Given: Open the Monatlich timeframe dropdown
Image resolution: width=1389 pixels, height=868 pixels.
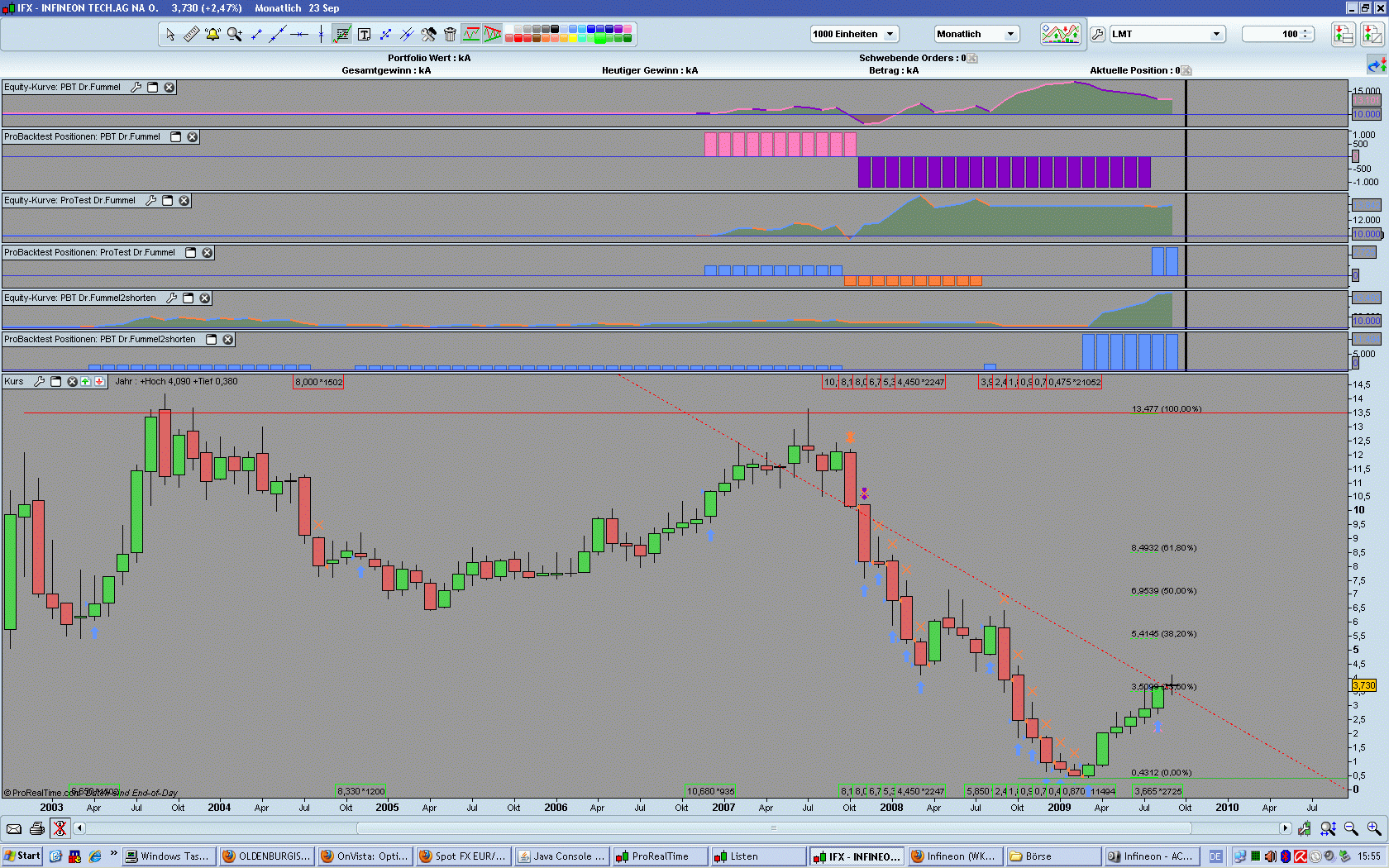Looking at the screenshot, I should [976, 34].
